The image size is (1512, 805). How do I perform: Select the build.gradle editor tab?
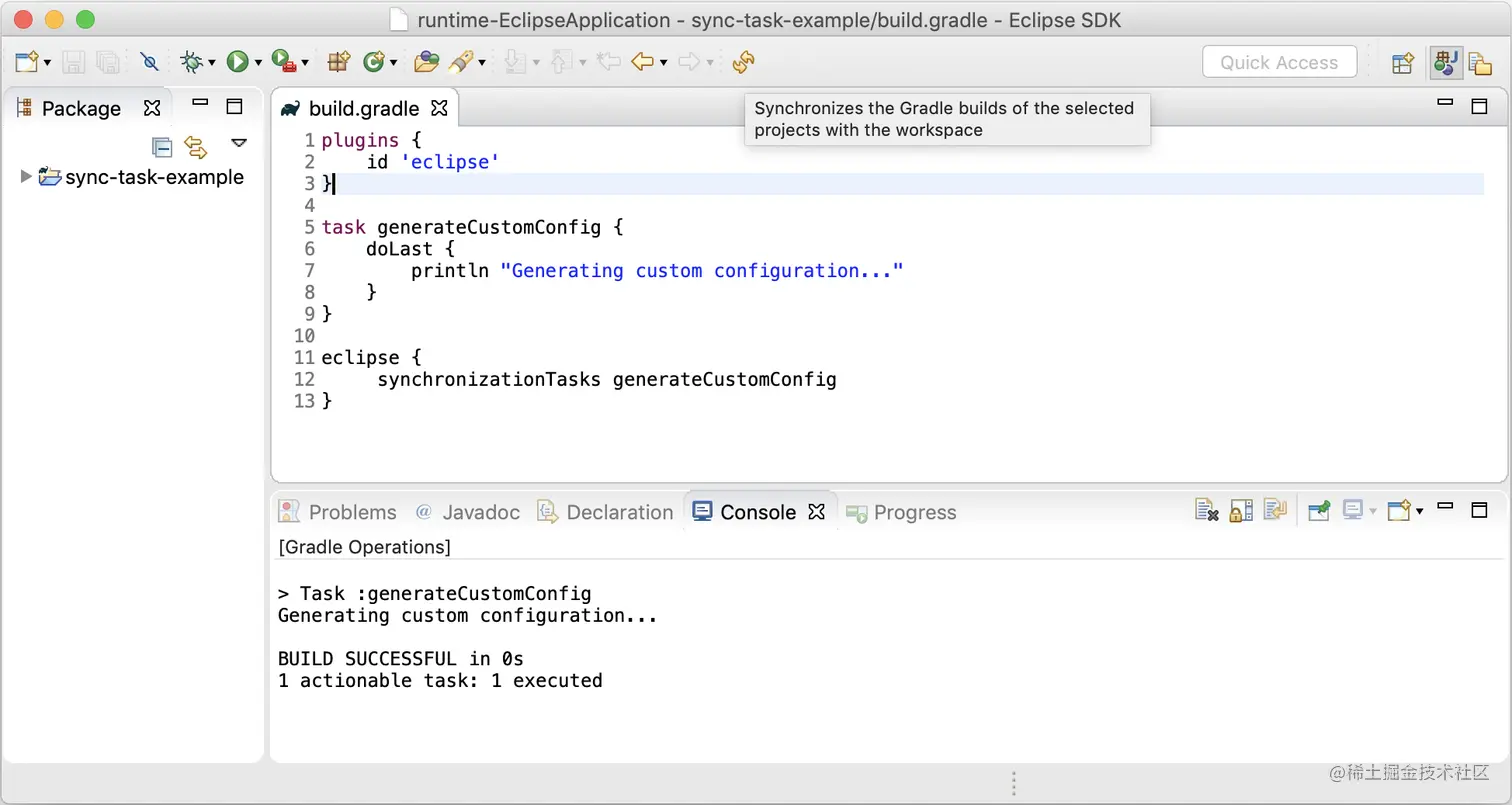click(x=363, y=108)
